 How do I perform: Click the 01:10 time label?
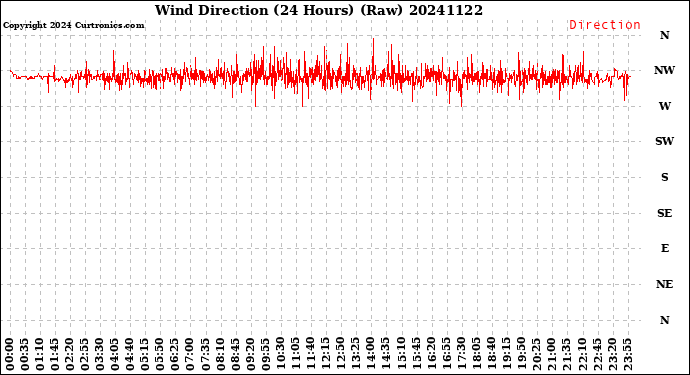point(40,355)
